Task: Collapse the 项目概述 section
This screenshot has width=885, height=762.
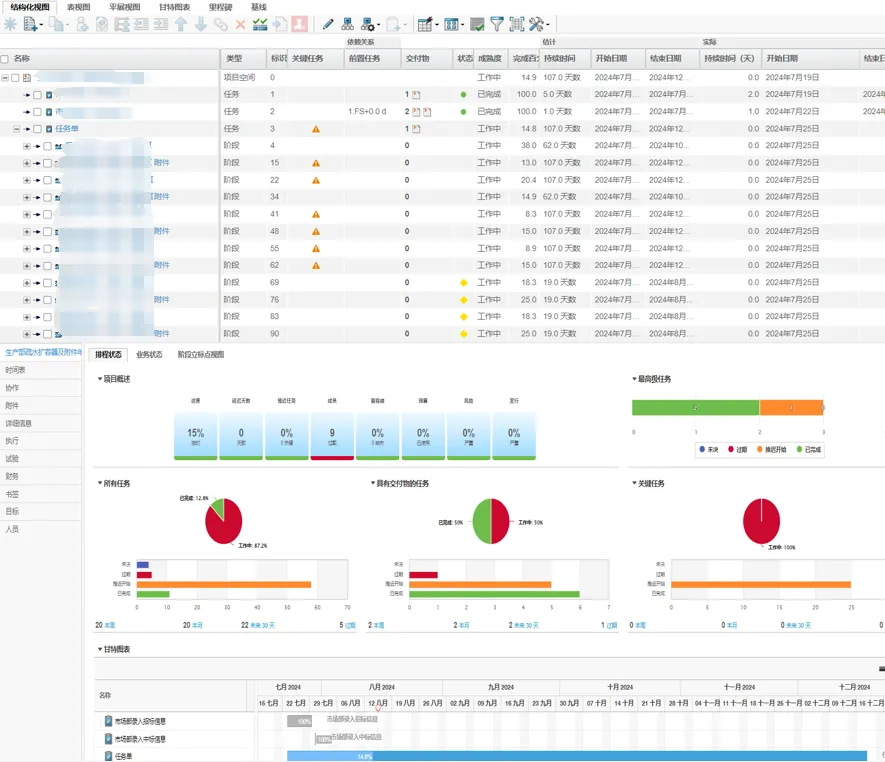Action: tap(99, 379)
